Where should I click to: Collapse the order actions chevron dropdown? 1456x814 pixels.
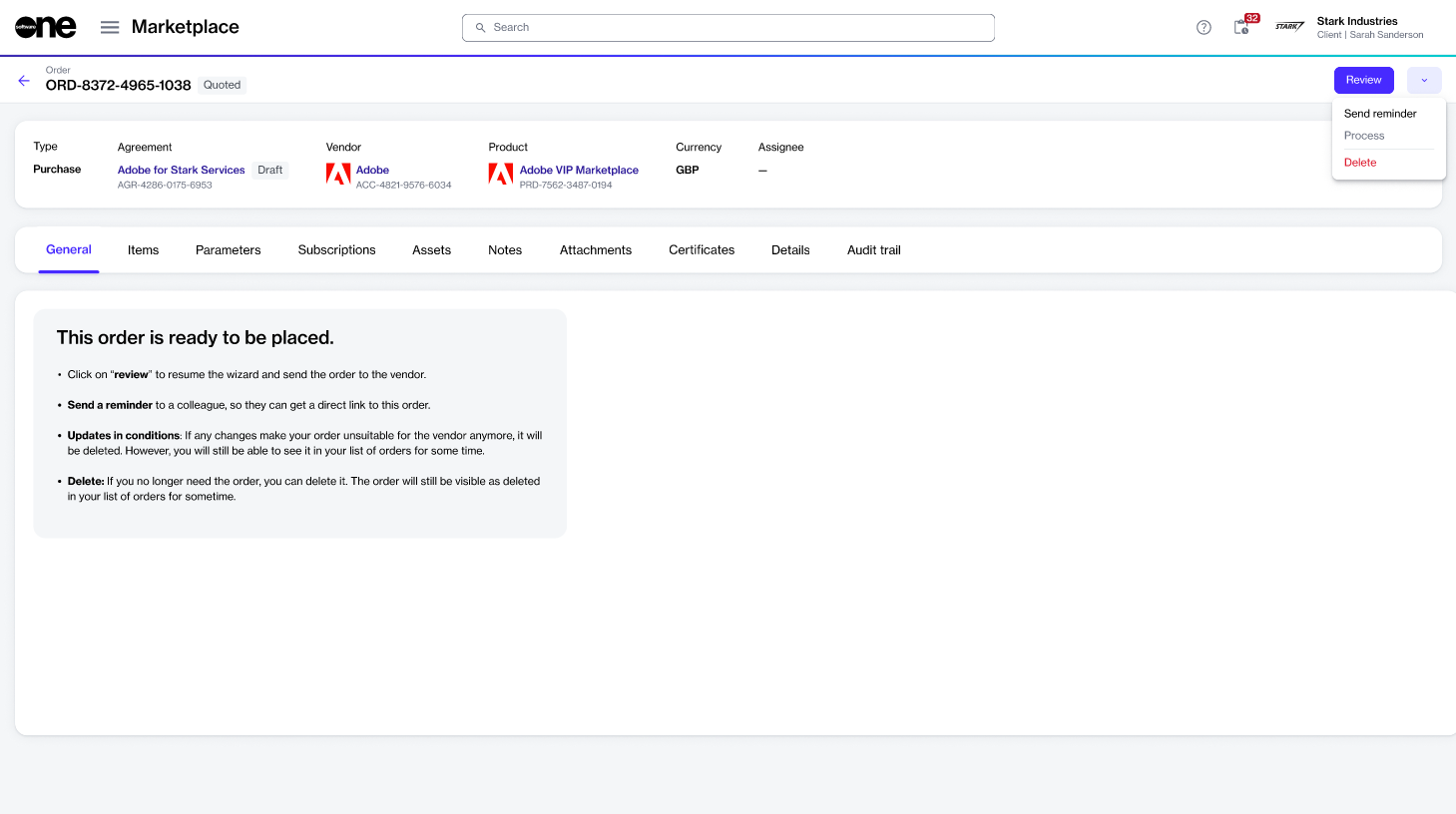coord(1424,80)
